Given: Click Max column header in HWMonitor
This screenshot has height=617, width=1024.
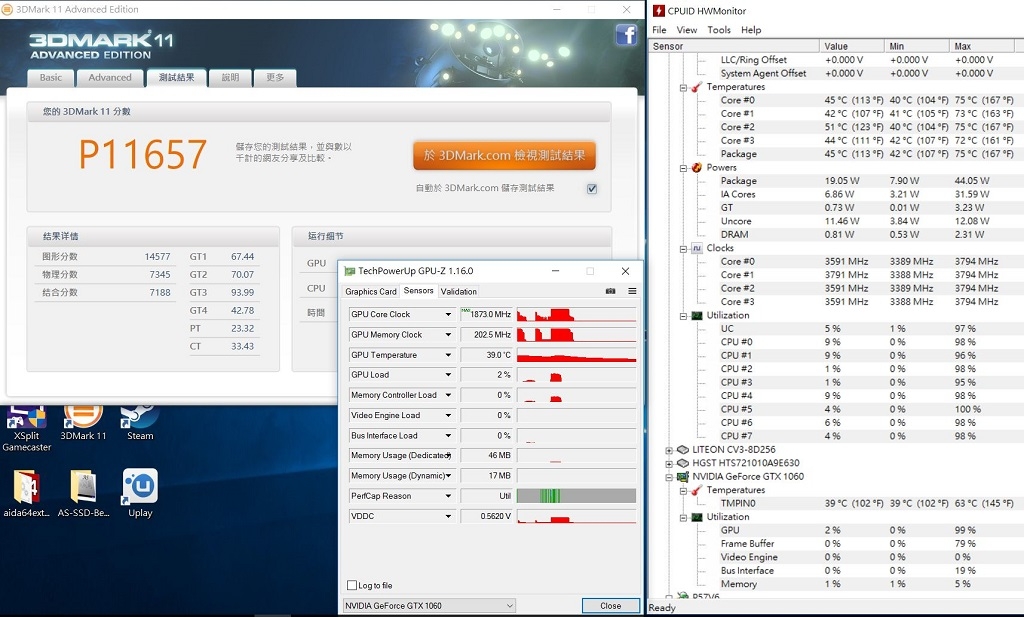Looking at the screenshot, I should tap(982, 46).
